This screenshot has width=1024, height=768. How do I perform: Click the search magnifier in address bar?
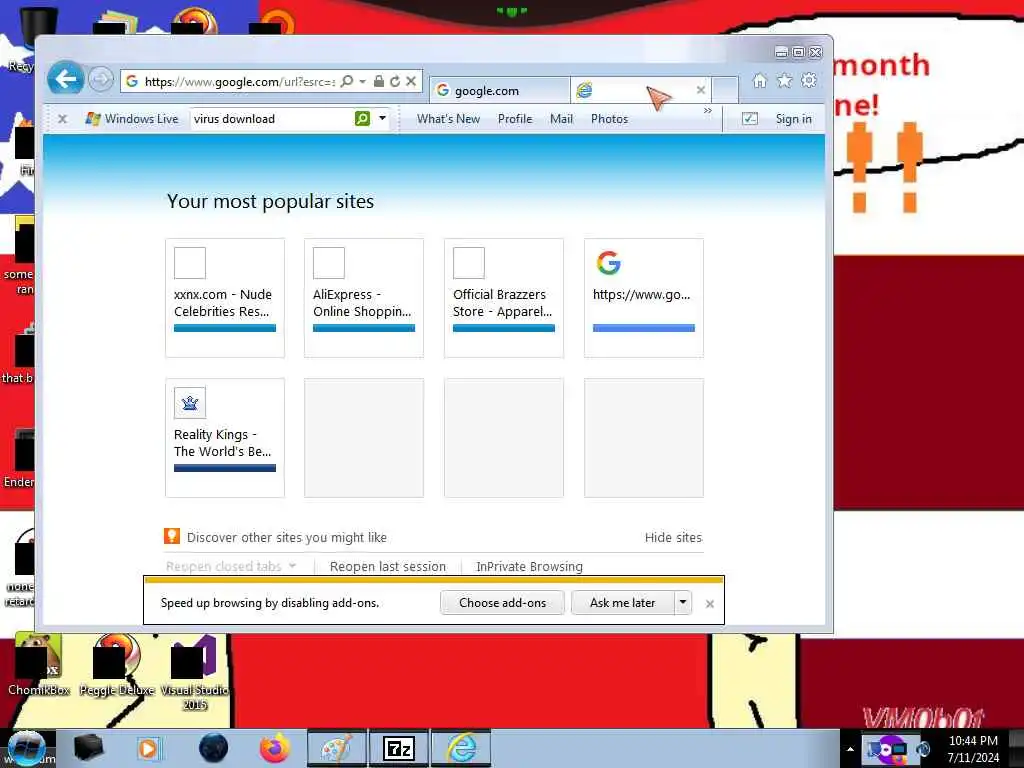(x=347, y=81)
